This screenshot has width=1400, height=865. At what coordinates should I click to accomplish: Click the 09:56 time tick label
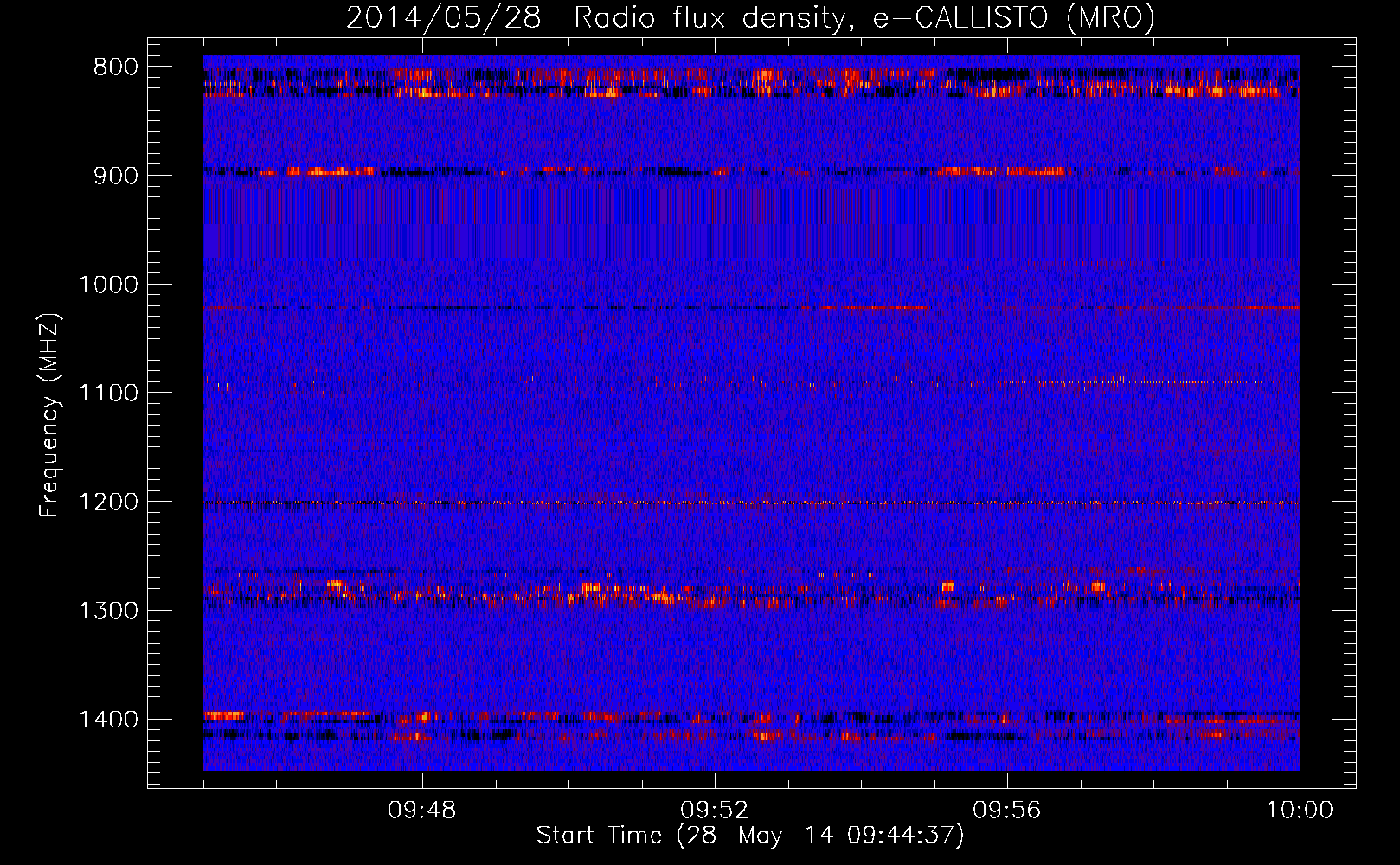1007,811
